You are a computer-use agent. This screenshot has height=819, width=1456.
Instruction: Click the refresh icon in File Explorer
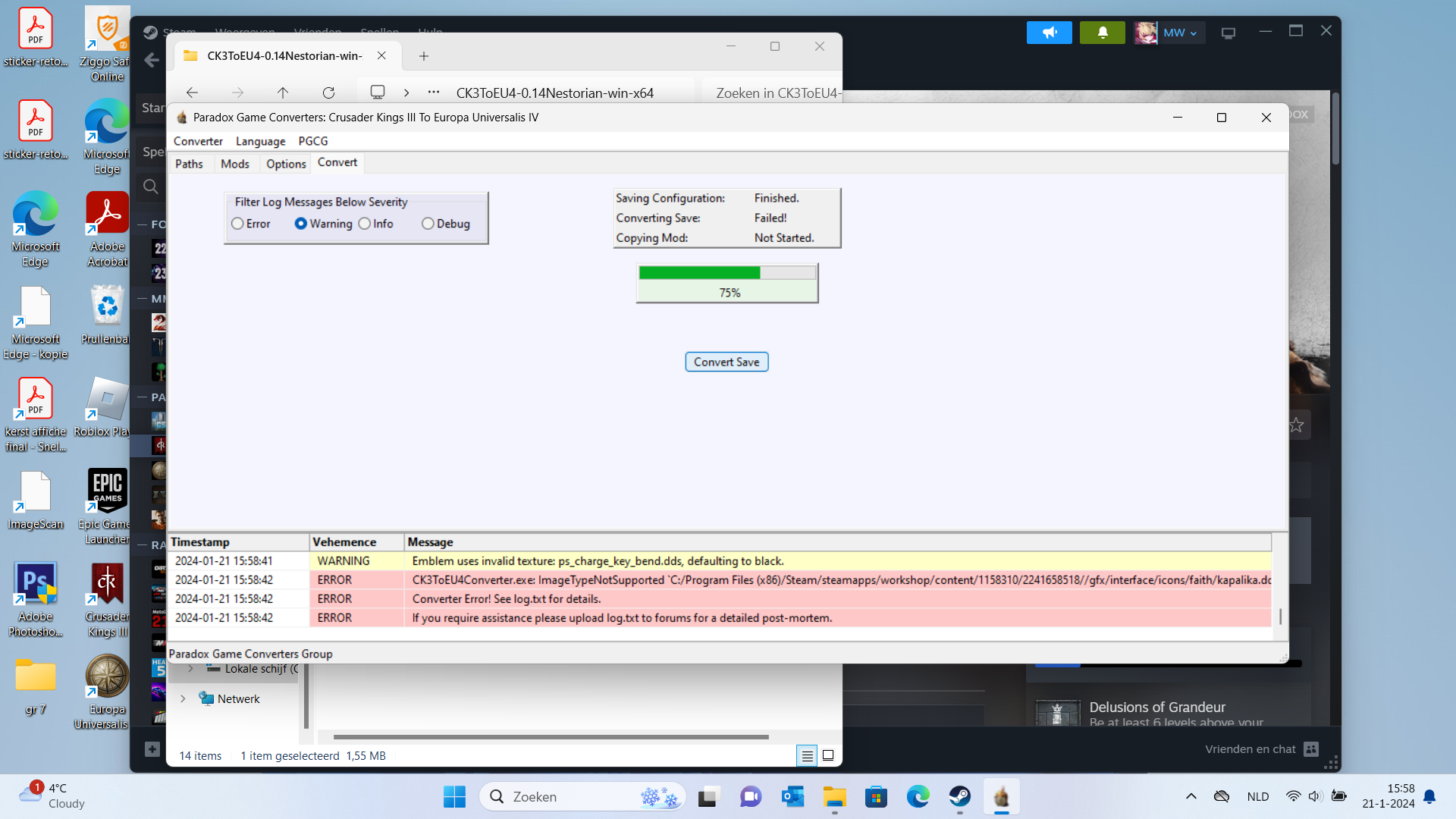[x=328, y=93]
